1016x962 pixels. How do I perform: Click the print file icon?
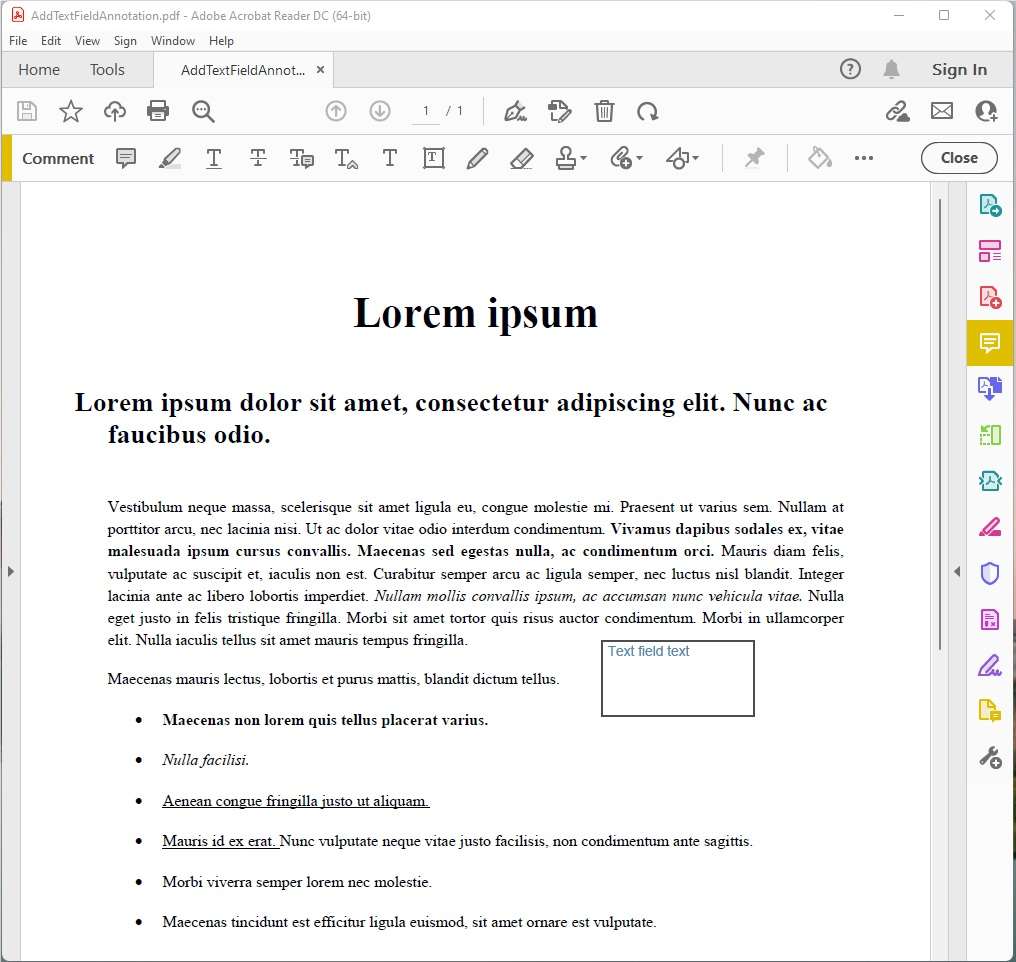tap(158, 111)
